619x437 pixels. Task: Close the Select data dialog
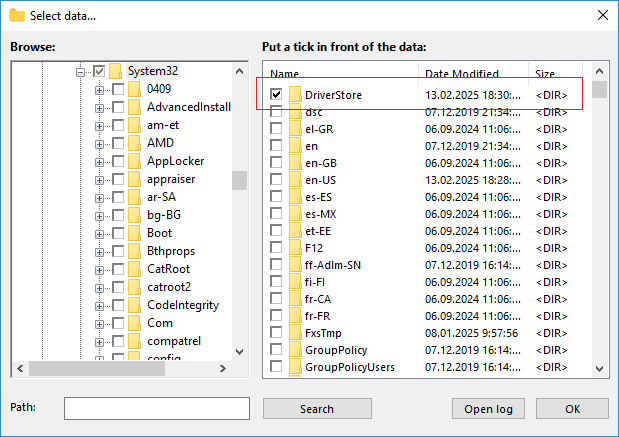(602, 15)
